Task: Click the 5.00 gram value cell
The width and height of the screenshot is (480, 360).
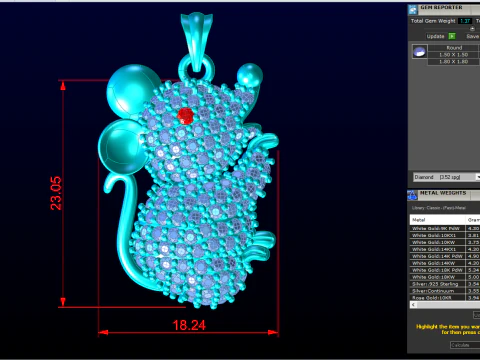Action: pyautogui.click(x=473, y=277)
